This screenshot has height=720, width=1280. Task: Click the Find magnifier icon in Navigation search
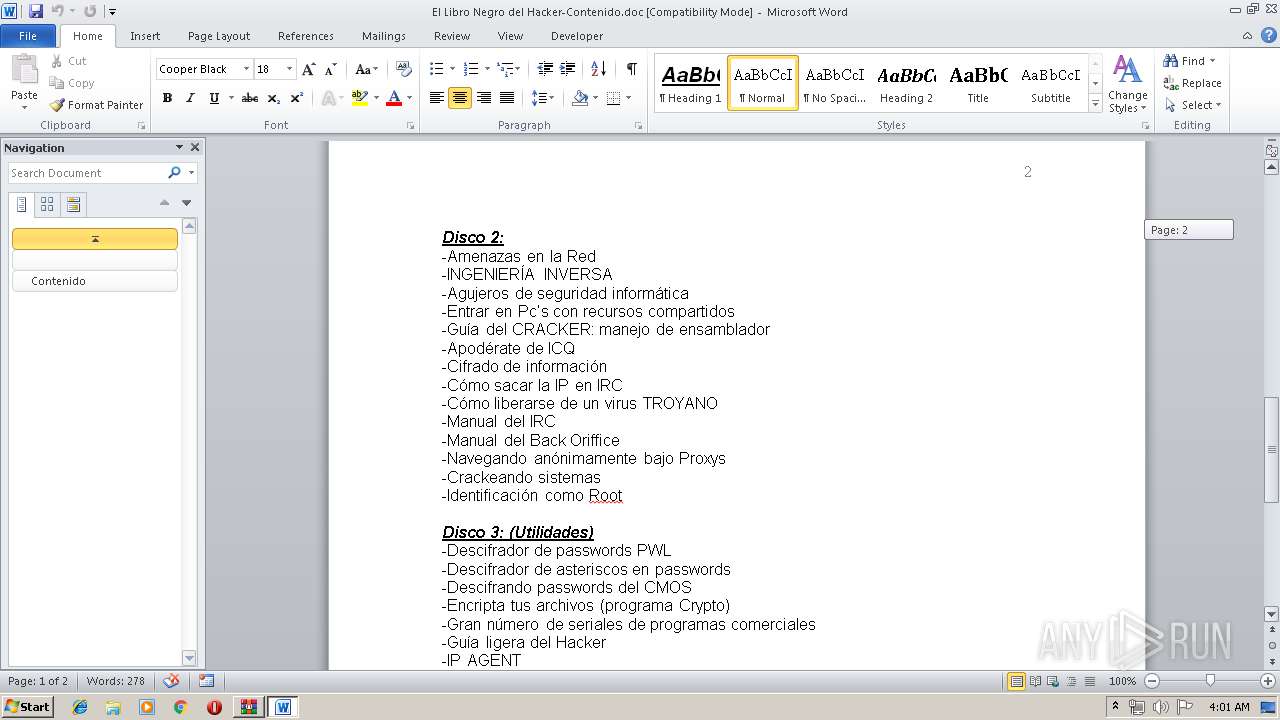[x=174, y=173]
